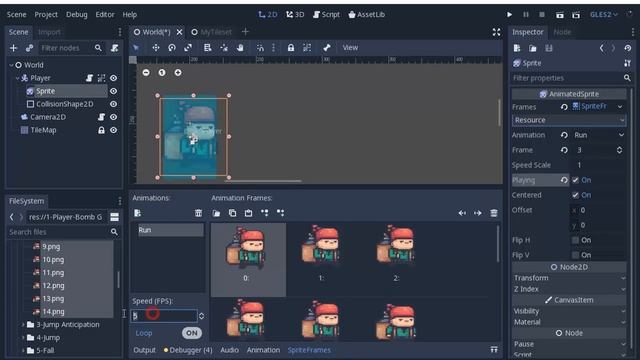The width and height of the screenshot is (640, 360).
Task: Move the selected frame right
Action: (478, 213)
